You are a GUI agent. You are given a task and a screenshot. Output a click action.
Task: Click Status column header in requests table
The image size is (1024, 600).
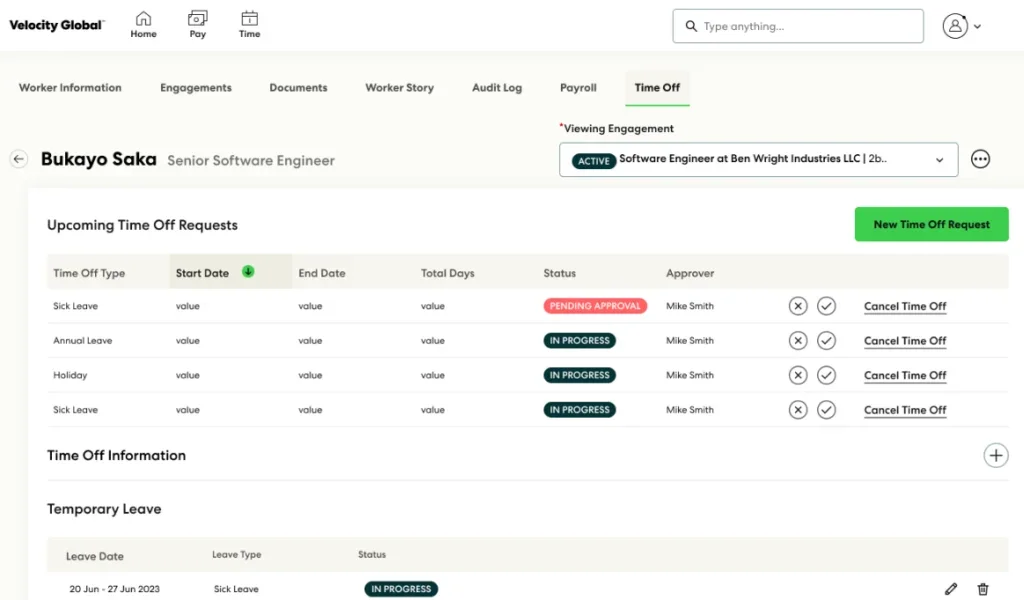click(560, 273)
